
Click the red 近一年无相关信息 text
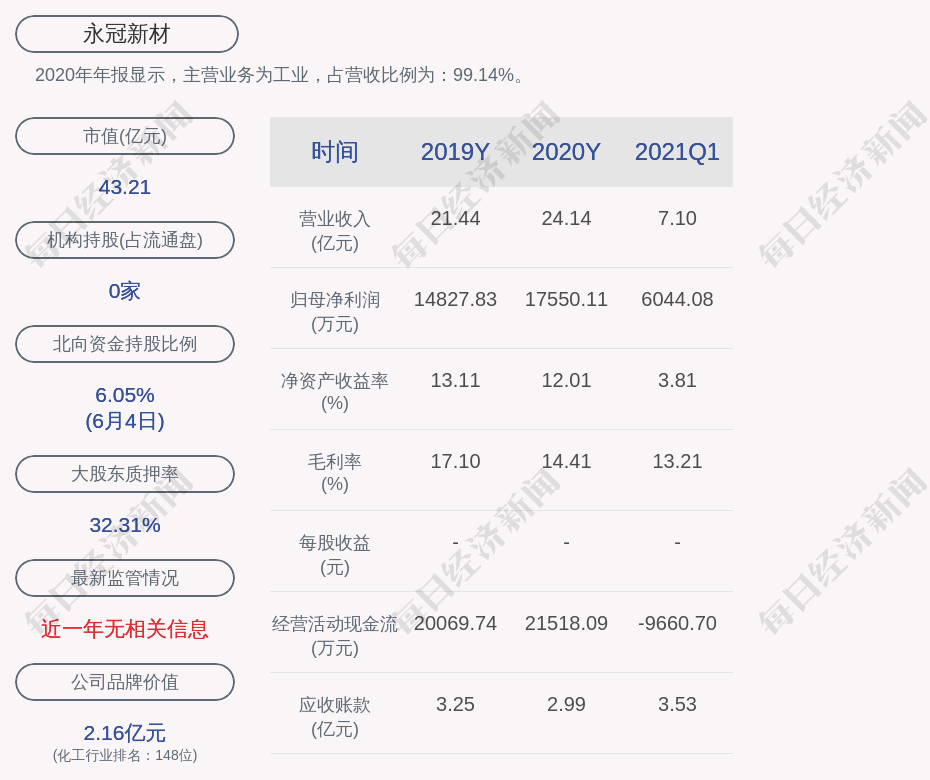click(125, 629)
